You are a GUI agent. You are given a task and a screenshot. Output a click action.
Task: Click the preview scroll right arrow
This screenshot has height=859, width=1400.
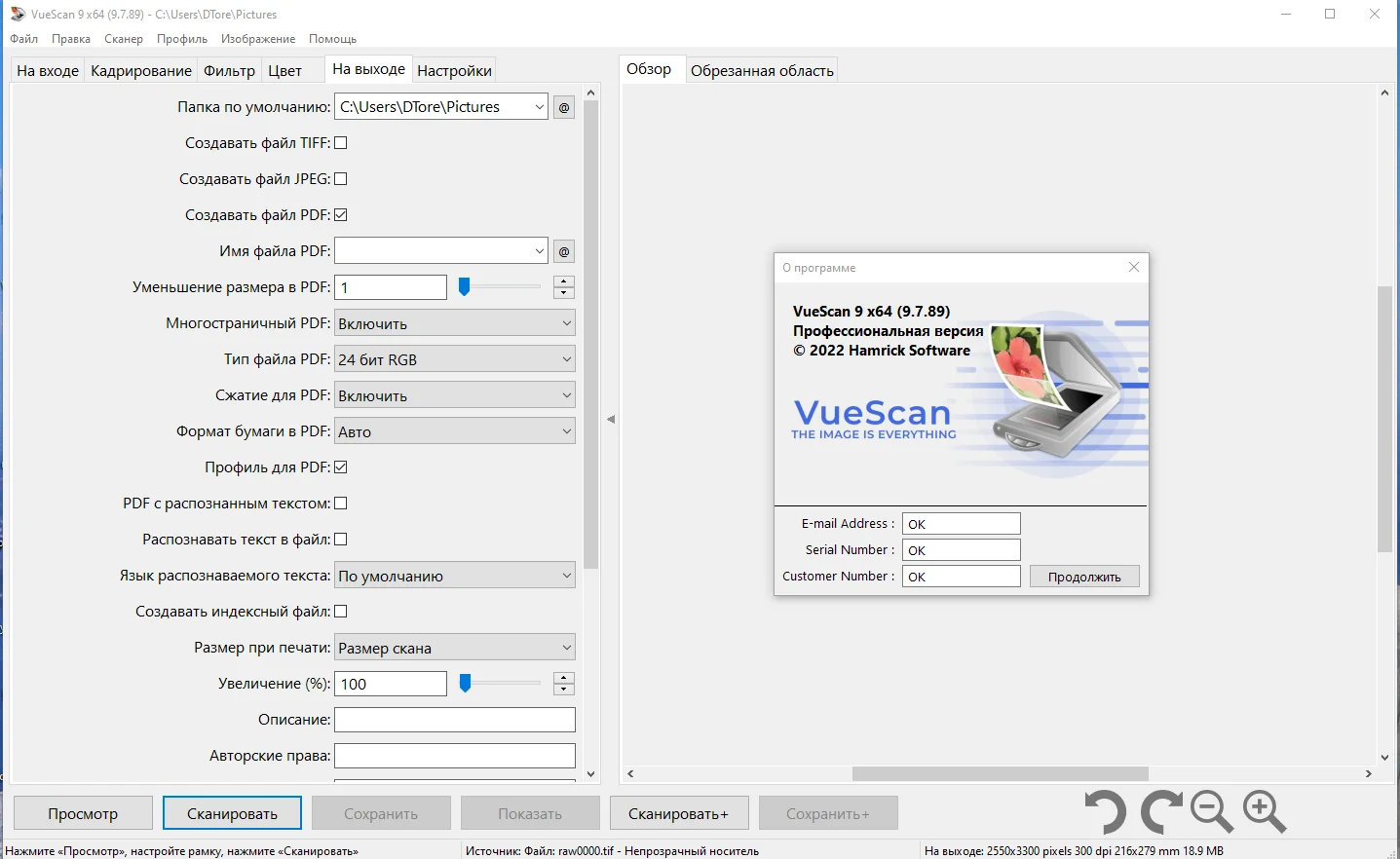pos(1369,773)
